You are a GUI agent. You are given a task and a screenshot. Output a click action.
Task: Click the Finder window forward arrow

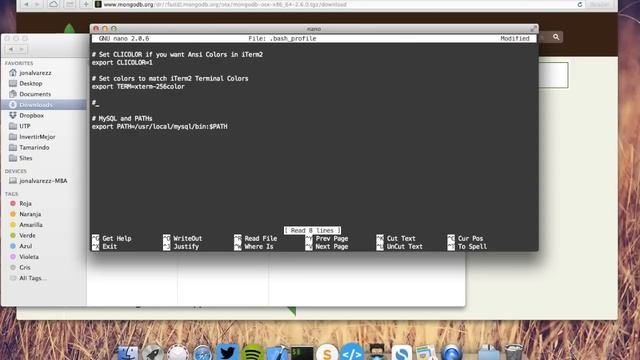click(22, 49)
